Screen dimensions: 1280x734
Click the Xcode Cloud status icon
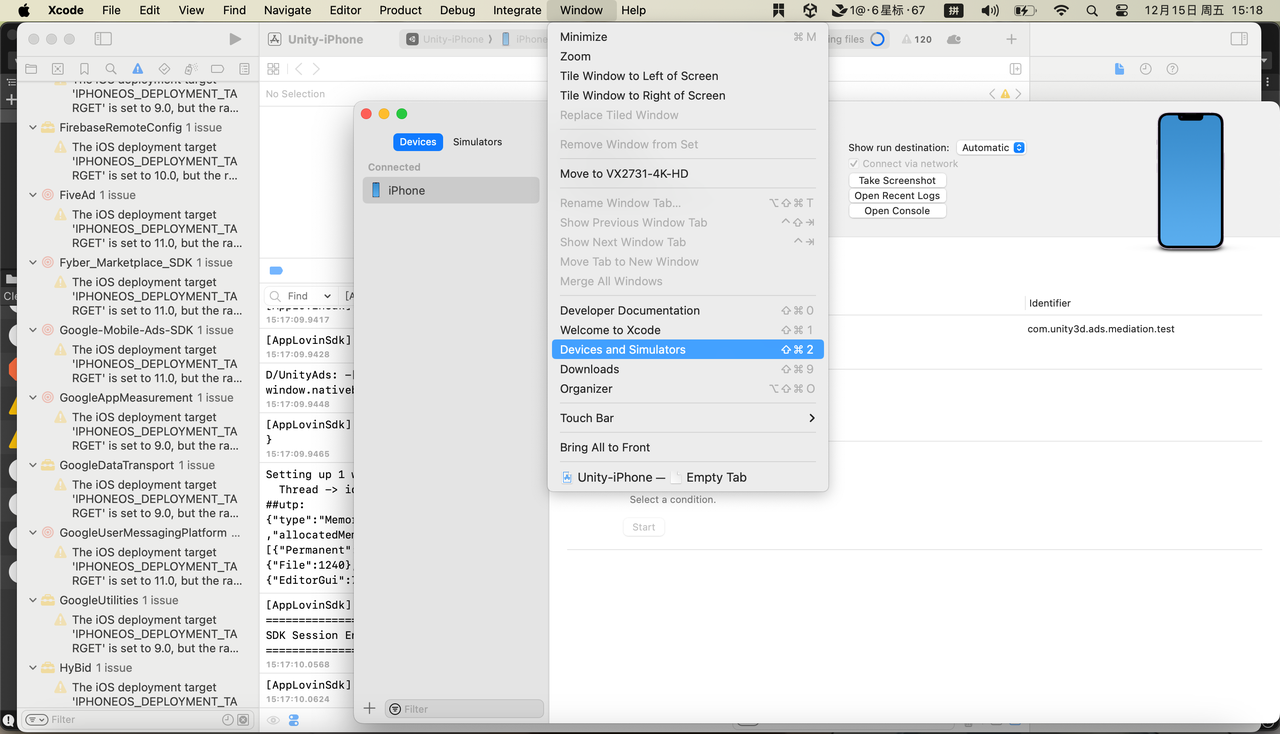(953, 39)
